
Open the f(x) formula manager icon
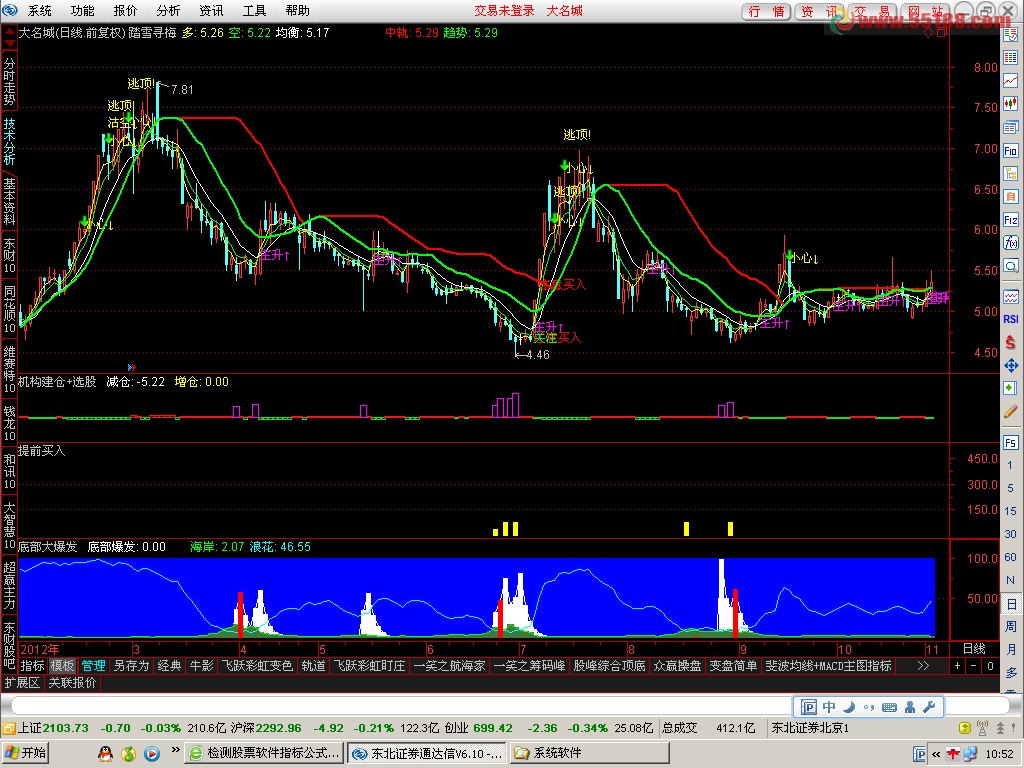(x=1010, y=243)
